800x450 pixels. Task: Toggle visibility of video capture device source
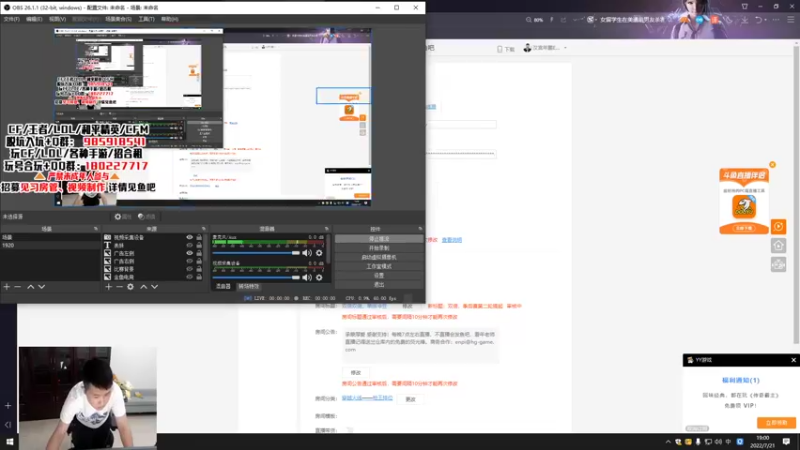coord(189,237)
